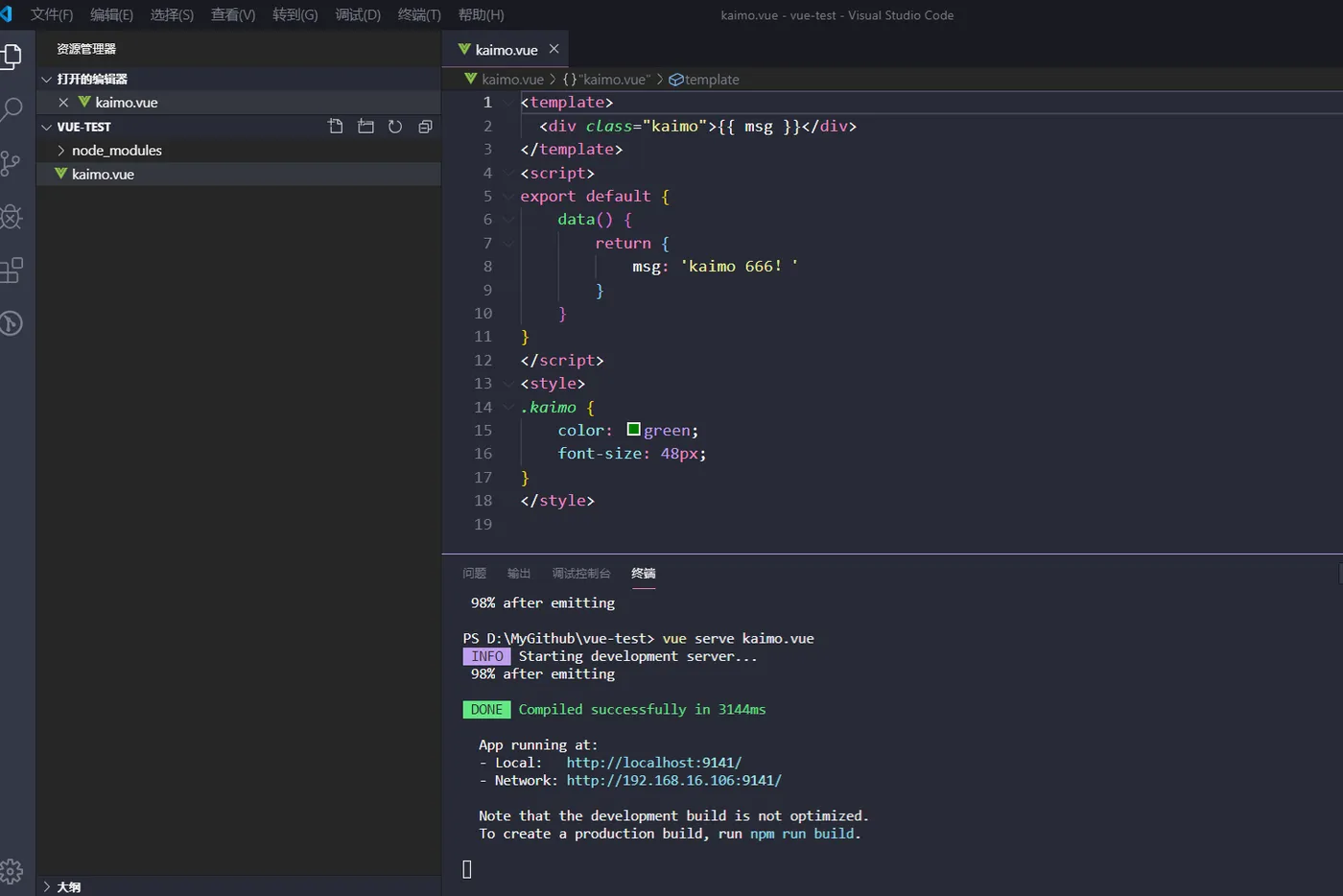
Task: Click the {} "kaimo.vue" breadcrumb segment
Action: 606,80
